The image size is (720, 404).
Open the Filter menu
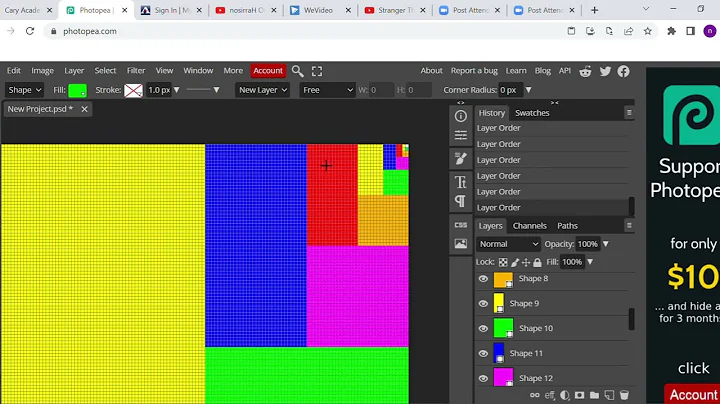(136, 71)
